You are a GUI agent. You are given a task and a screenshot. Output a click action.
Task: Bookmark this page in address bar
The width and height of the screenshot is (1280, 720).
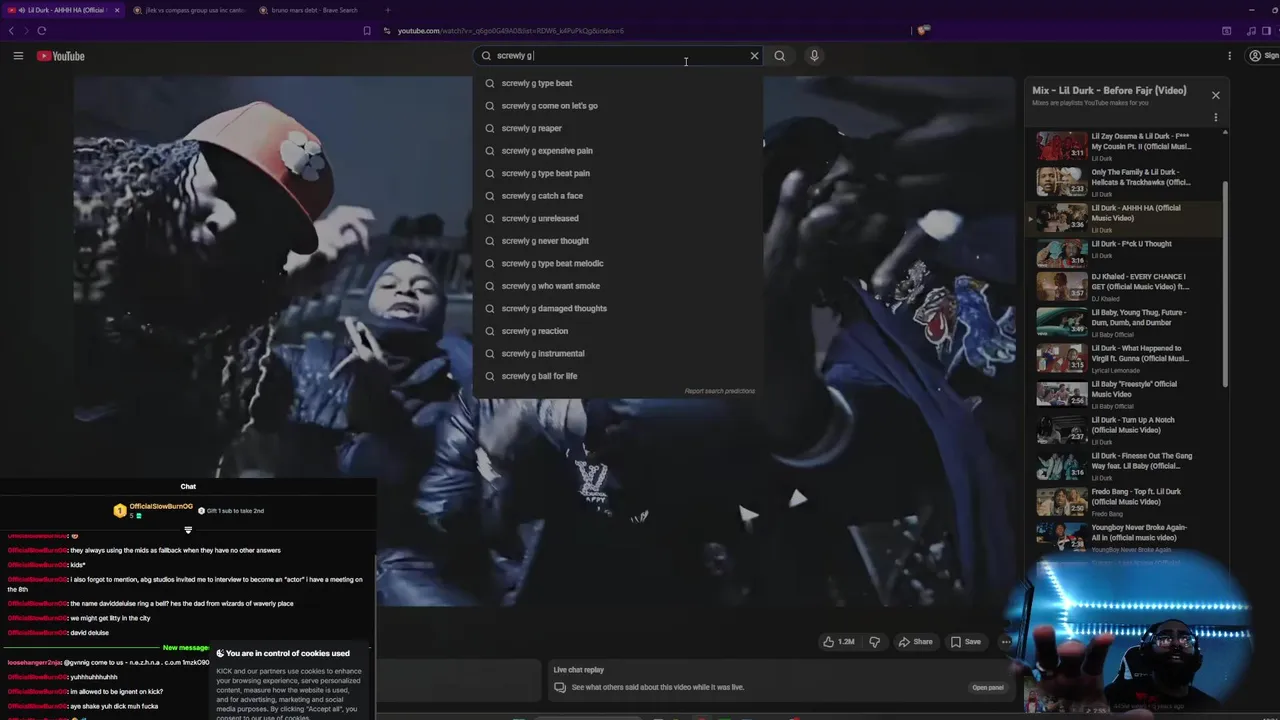click(366, 31)
